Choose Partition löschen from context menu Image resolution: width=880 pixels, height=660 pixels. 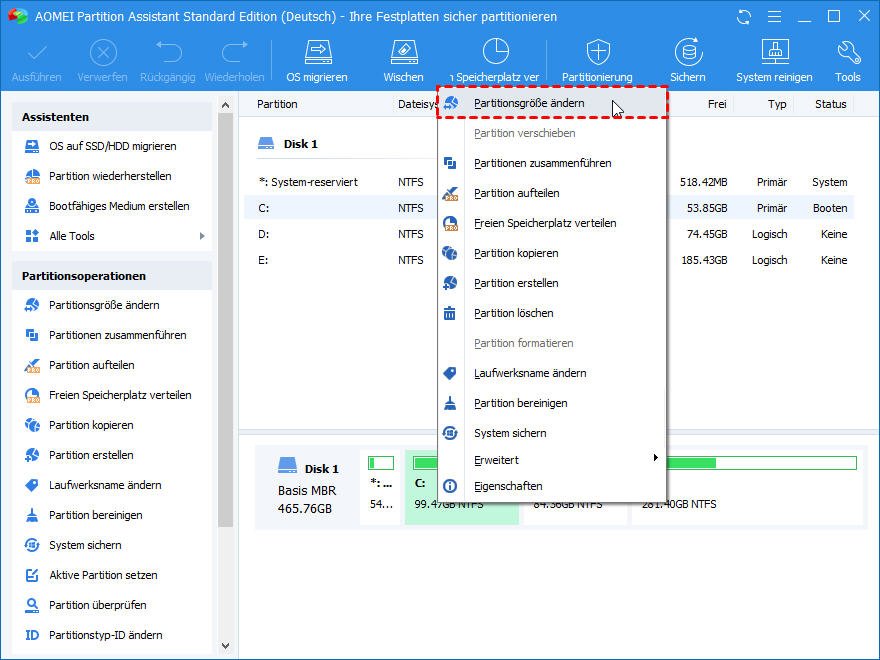552,313
